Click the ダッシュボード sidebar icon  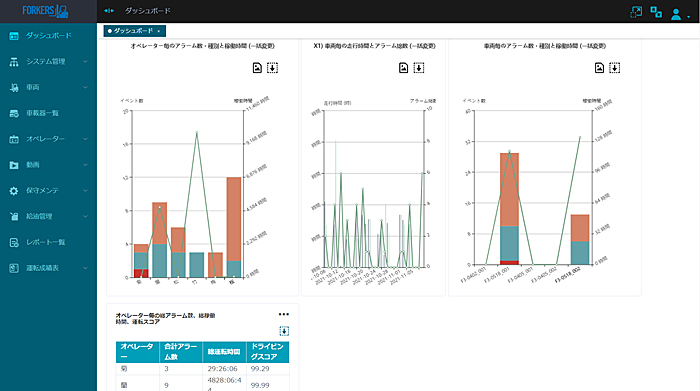14,36
